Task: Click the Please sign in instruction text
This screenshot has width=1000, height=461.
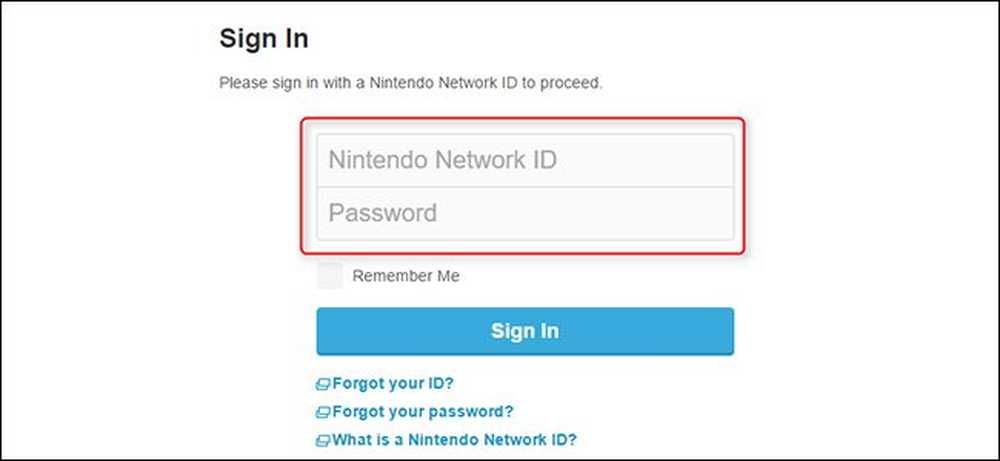Action: pyautogui.click(x=411, y=83)
